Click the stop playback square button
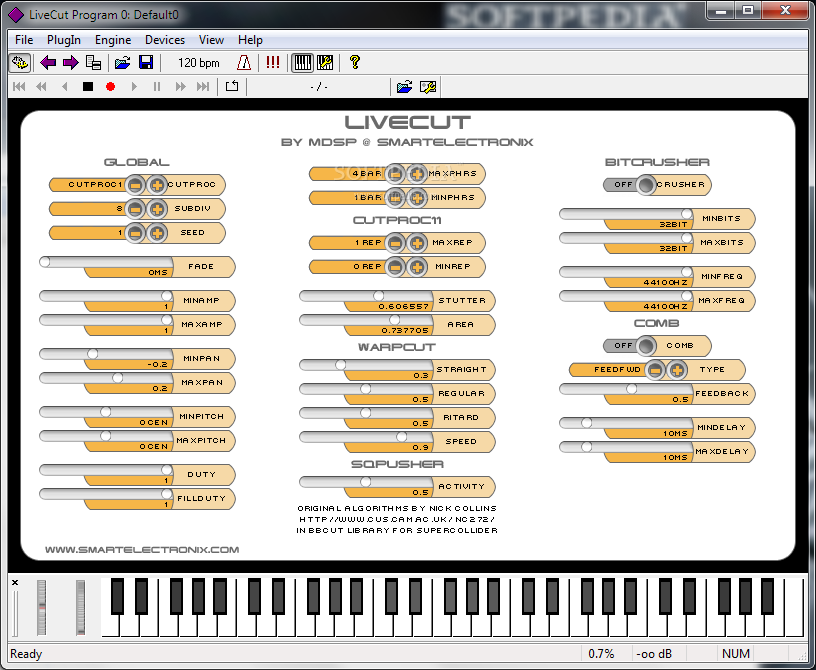The height and width of the screenshot is (670, 816). pos(88,86)
